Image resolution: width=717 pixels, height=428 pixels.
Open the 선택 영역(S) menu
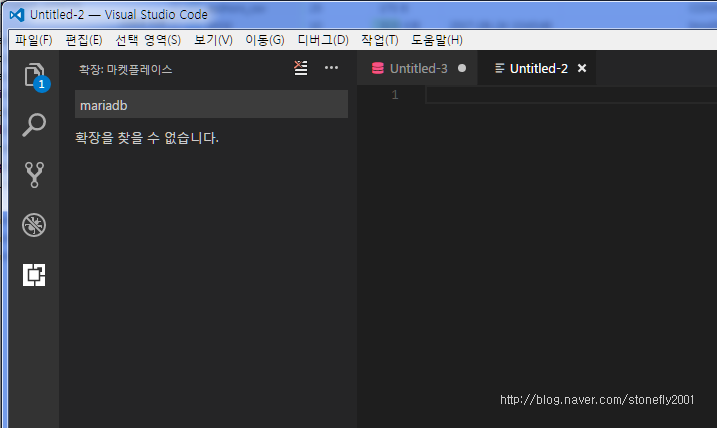click(148, 40)
